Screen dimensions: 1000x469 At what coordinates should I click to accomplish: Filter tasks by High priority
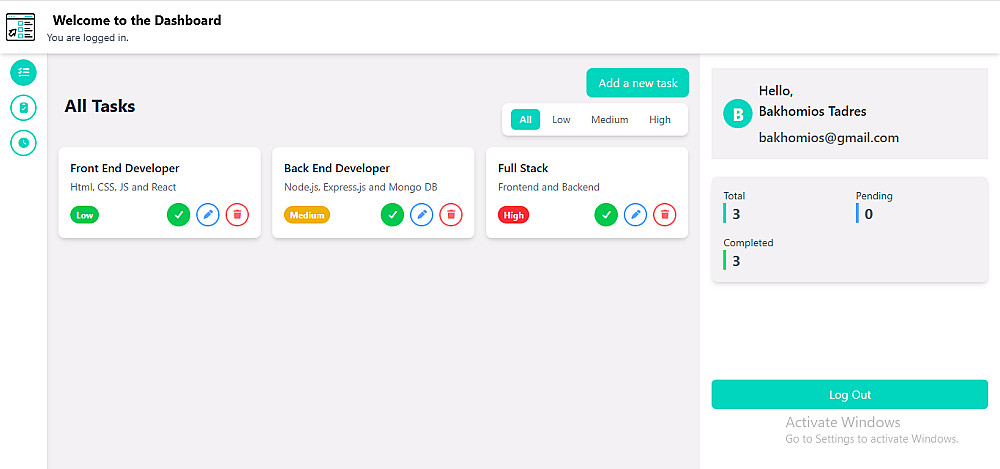[660, 119]
